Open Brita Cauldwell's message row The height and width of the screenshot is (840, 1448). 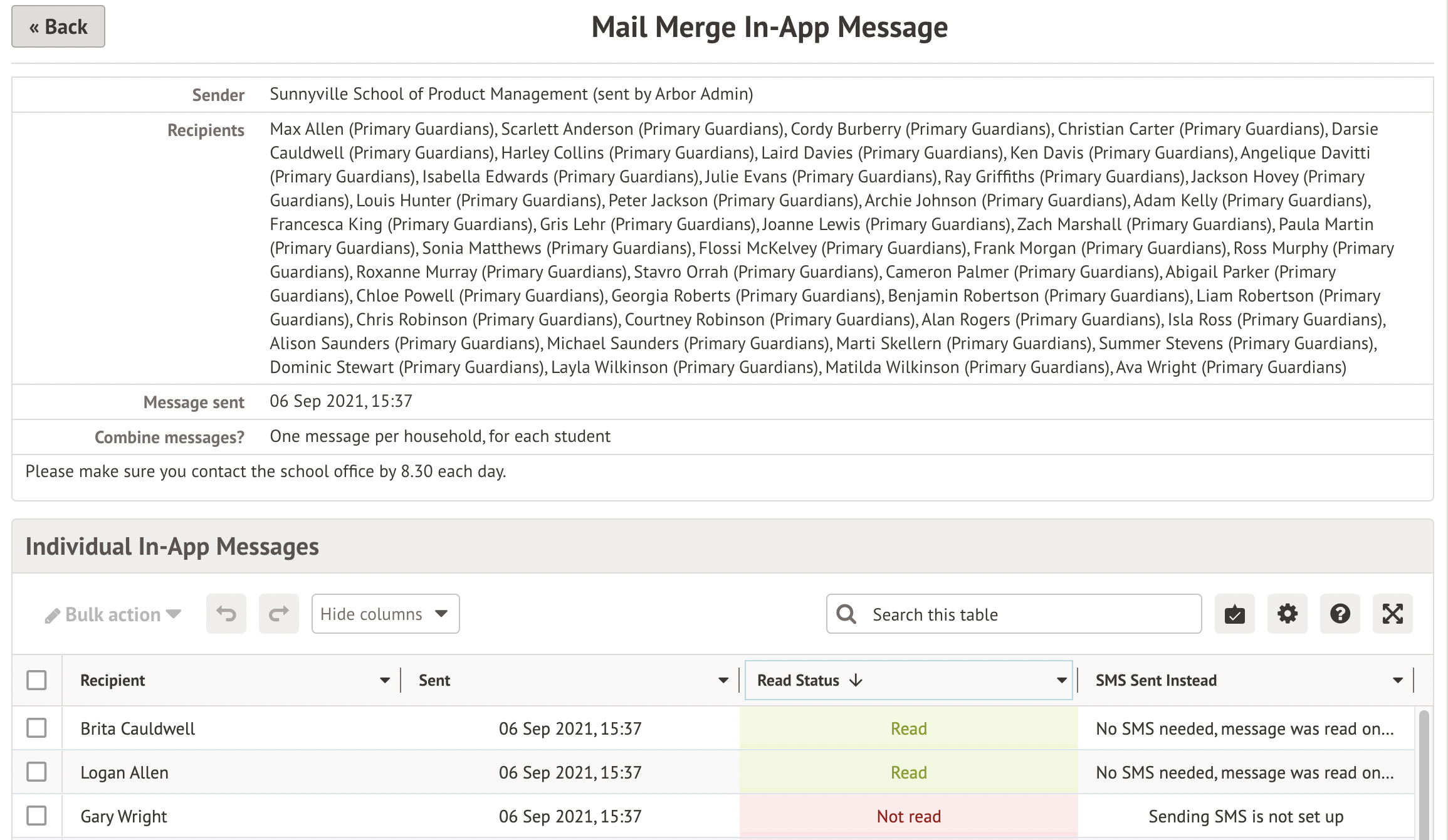pyautogui.click(x=138, y=728)
